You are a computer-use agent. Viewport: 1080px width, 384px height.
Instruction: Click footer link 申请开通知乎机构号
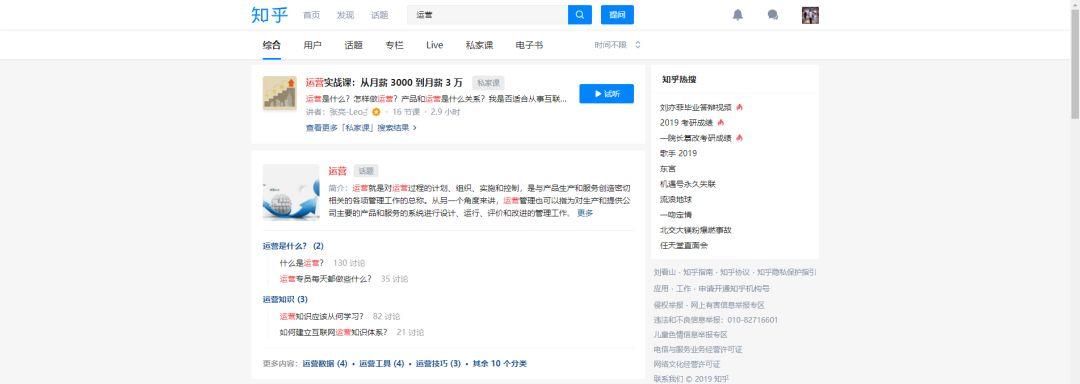tap(734, 289)
